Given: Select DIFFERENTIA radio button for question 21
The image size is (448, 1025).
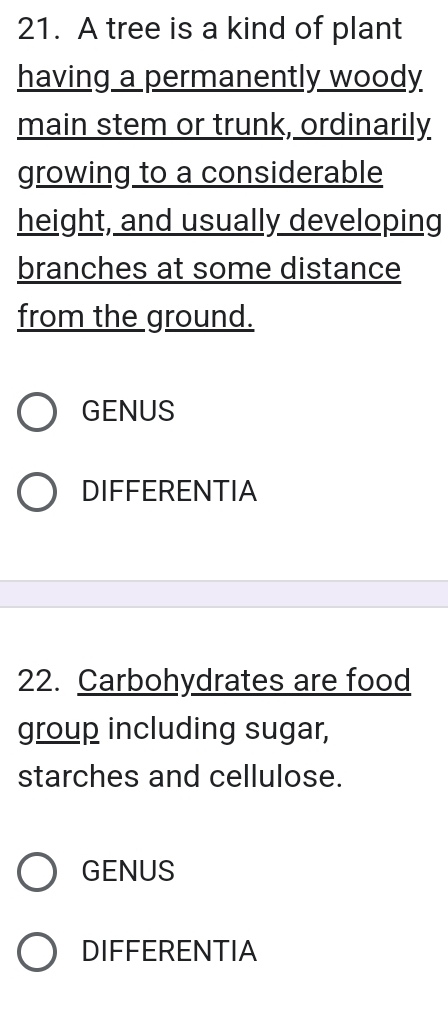Looking at the screenshot, I should click(37, 492).
